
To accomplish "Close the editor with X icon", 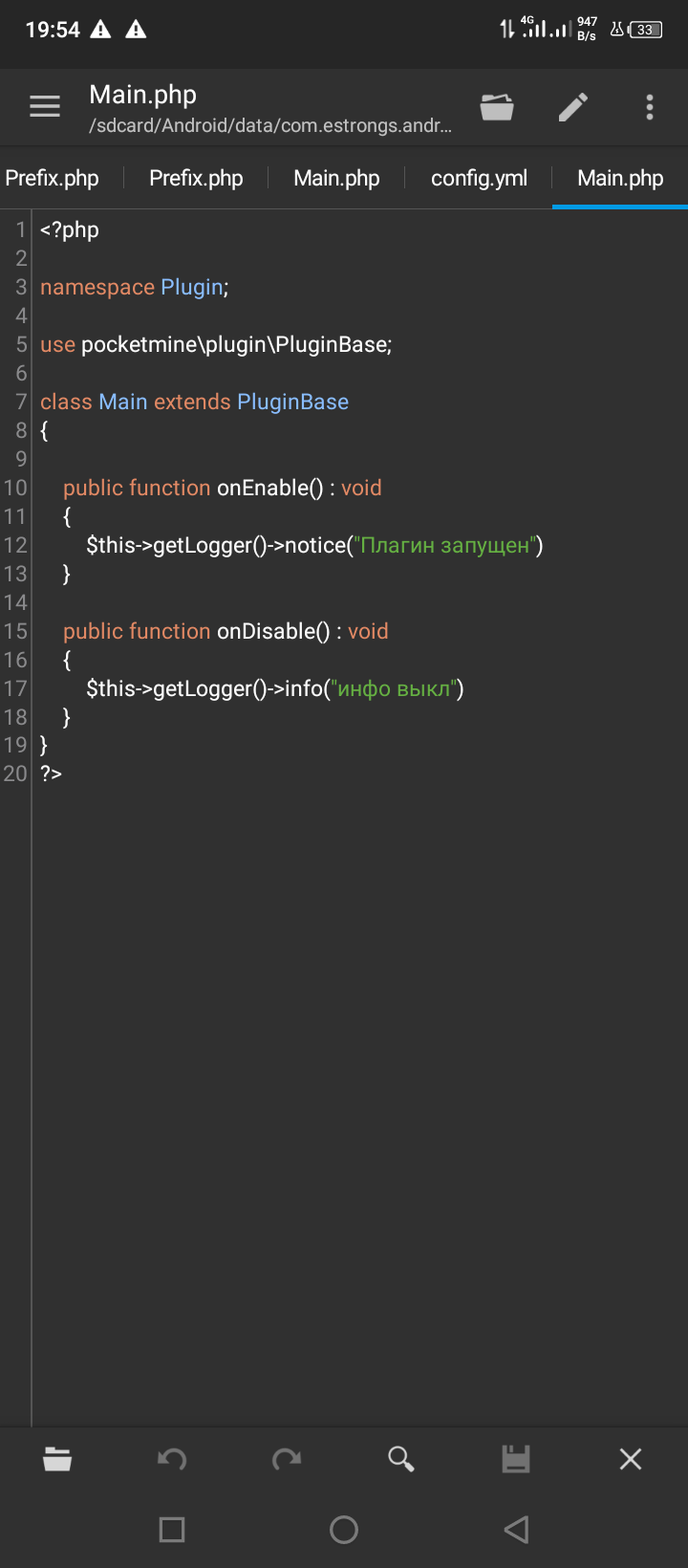I will click(631, 1459).
